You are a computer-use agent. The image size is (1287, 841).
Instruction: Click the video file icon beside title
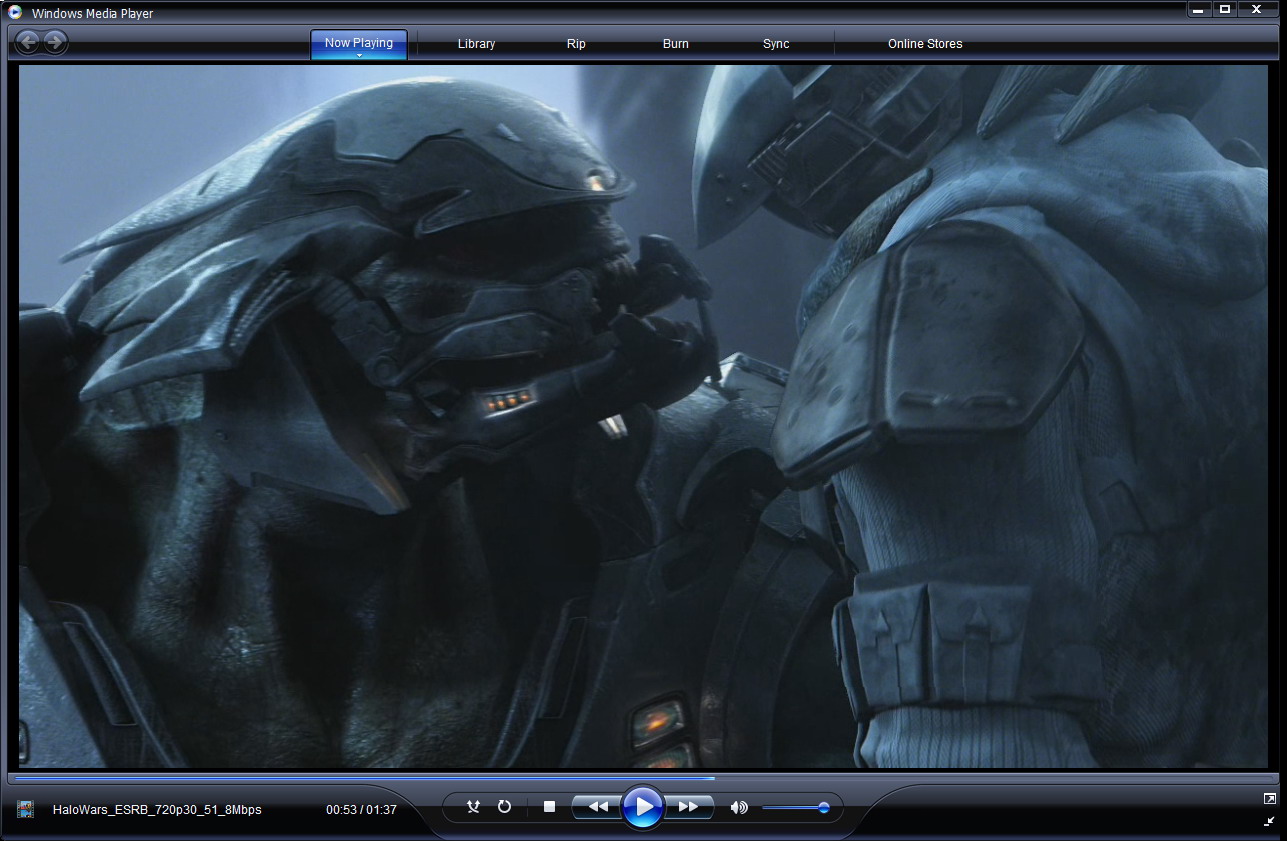tap(26, 809)
